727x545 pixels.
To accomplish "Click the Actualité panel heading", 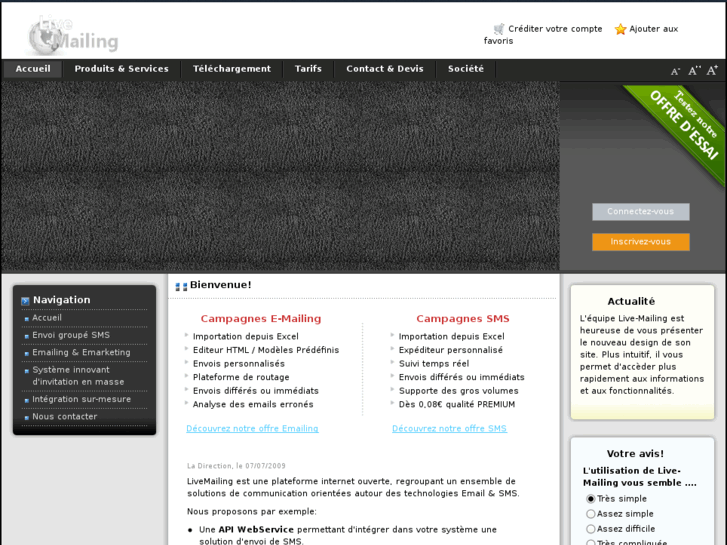I will [x=631, y=301].
